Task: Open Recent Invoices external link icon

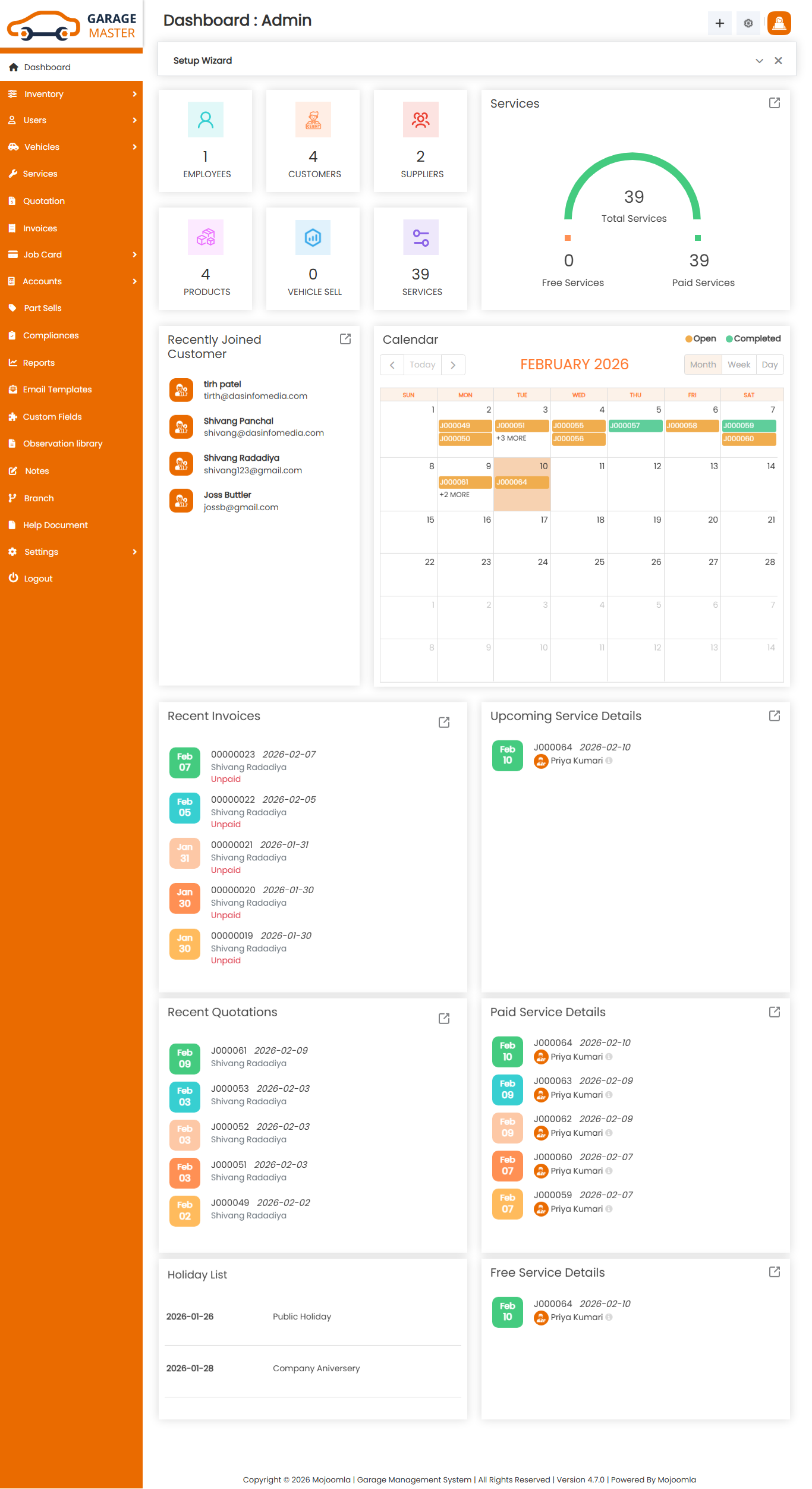Action: (443, 722)
